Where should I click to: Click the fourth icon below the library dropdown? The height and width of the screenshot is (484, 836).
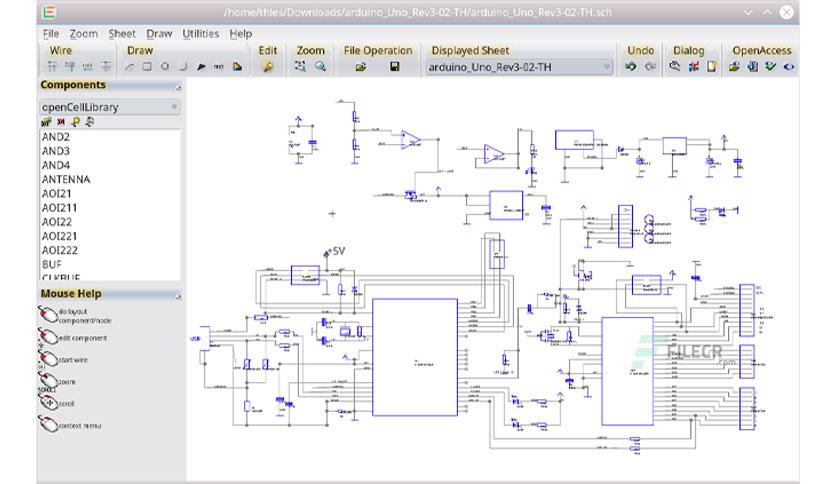pos(90,122)
